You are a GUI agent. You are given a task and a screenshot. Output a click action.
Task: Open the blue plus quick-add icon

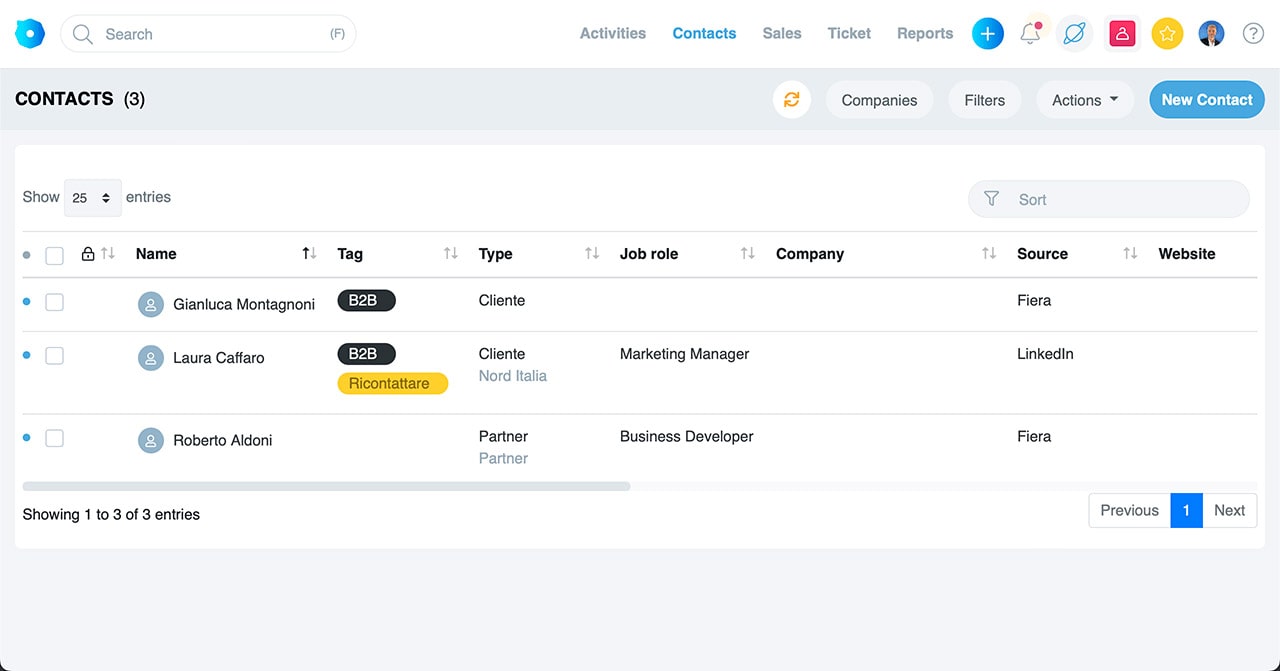tap(987, 33)
